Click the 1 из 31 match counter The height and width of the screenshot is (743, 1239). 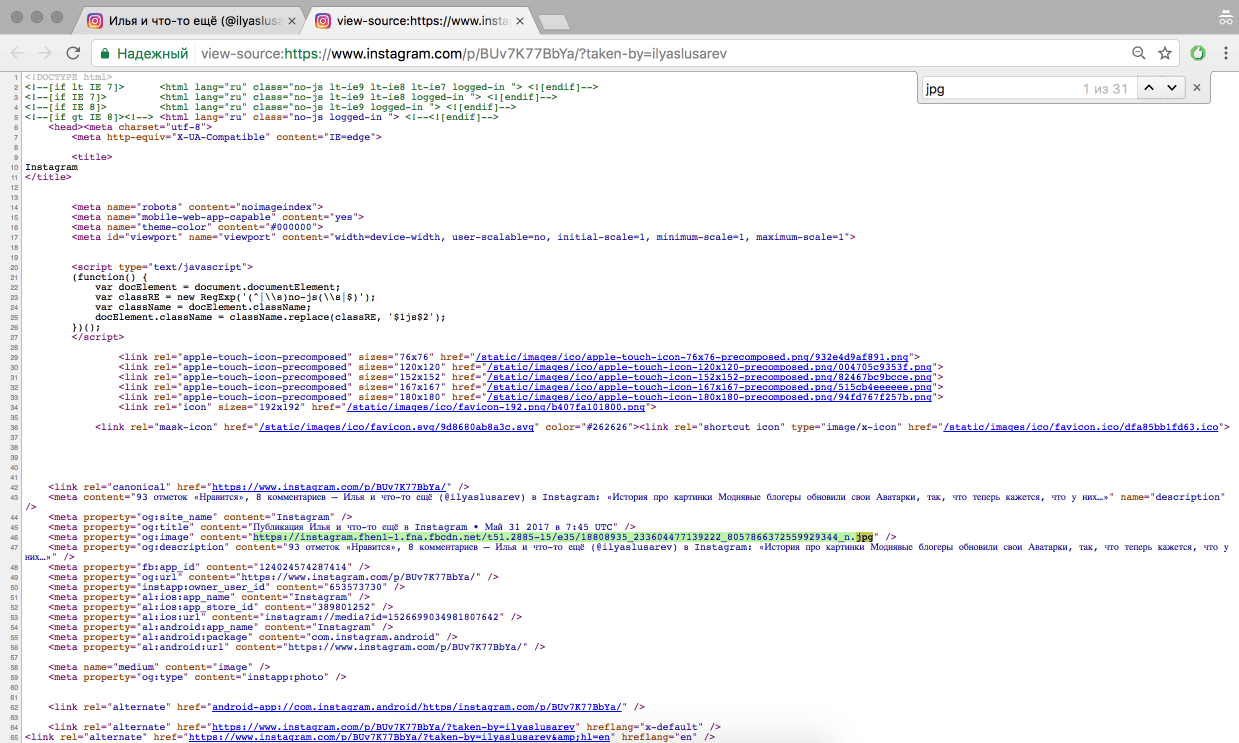pyautogui.click(x=1105, y=89)
